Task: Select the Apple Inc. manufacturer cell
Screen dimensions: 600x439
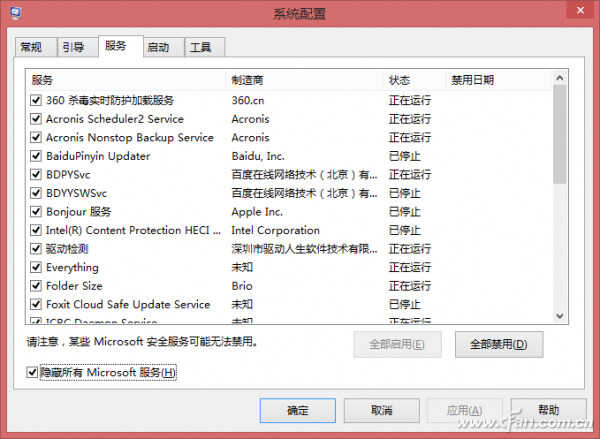Action: point(257,212)
